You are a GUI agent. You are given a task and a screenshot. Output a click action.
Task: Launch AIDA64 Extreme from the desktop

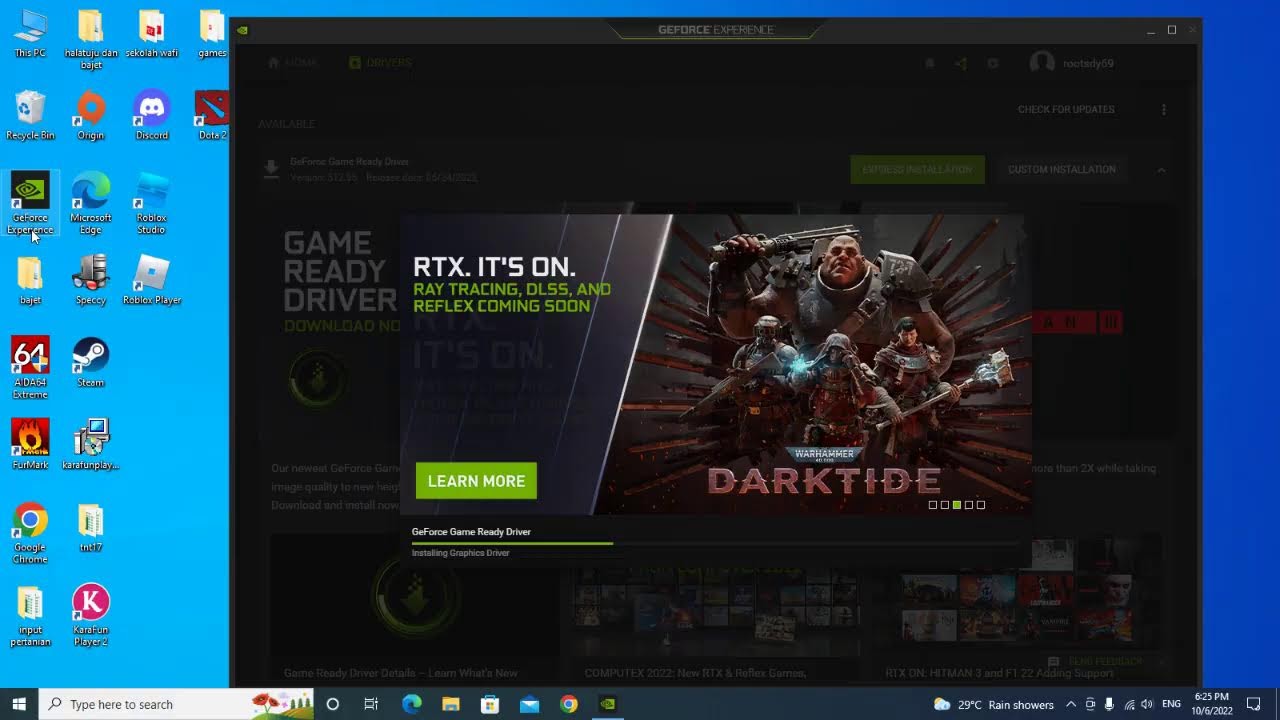click(30, 368)
